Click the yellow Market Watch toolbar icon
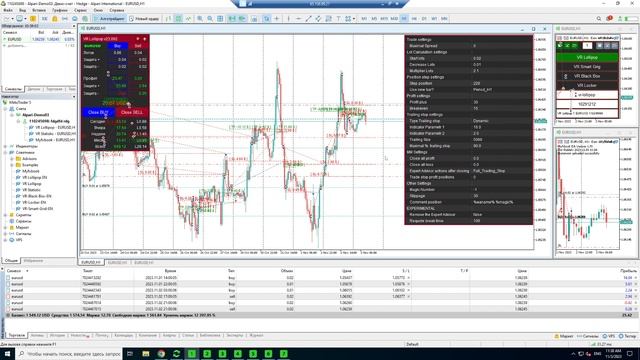 click(x=33, y=19)
